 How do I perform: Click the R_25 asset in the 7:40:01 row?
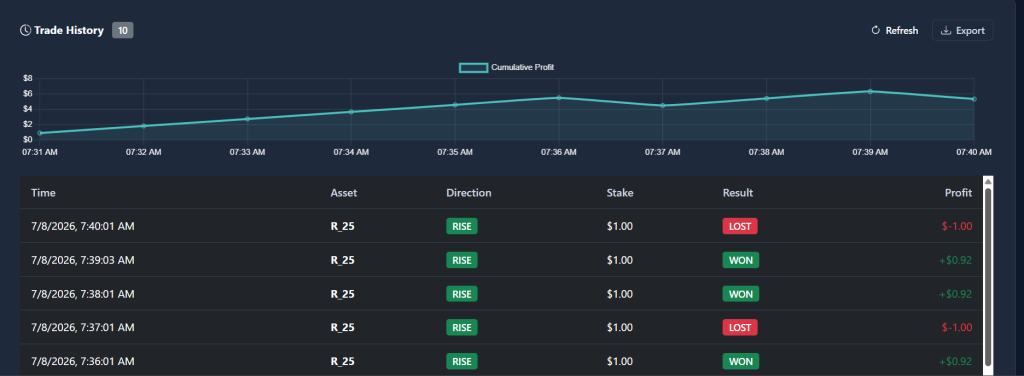click(342, 227)
